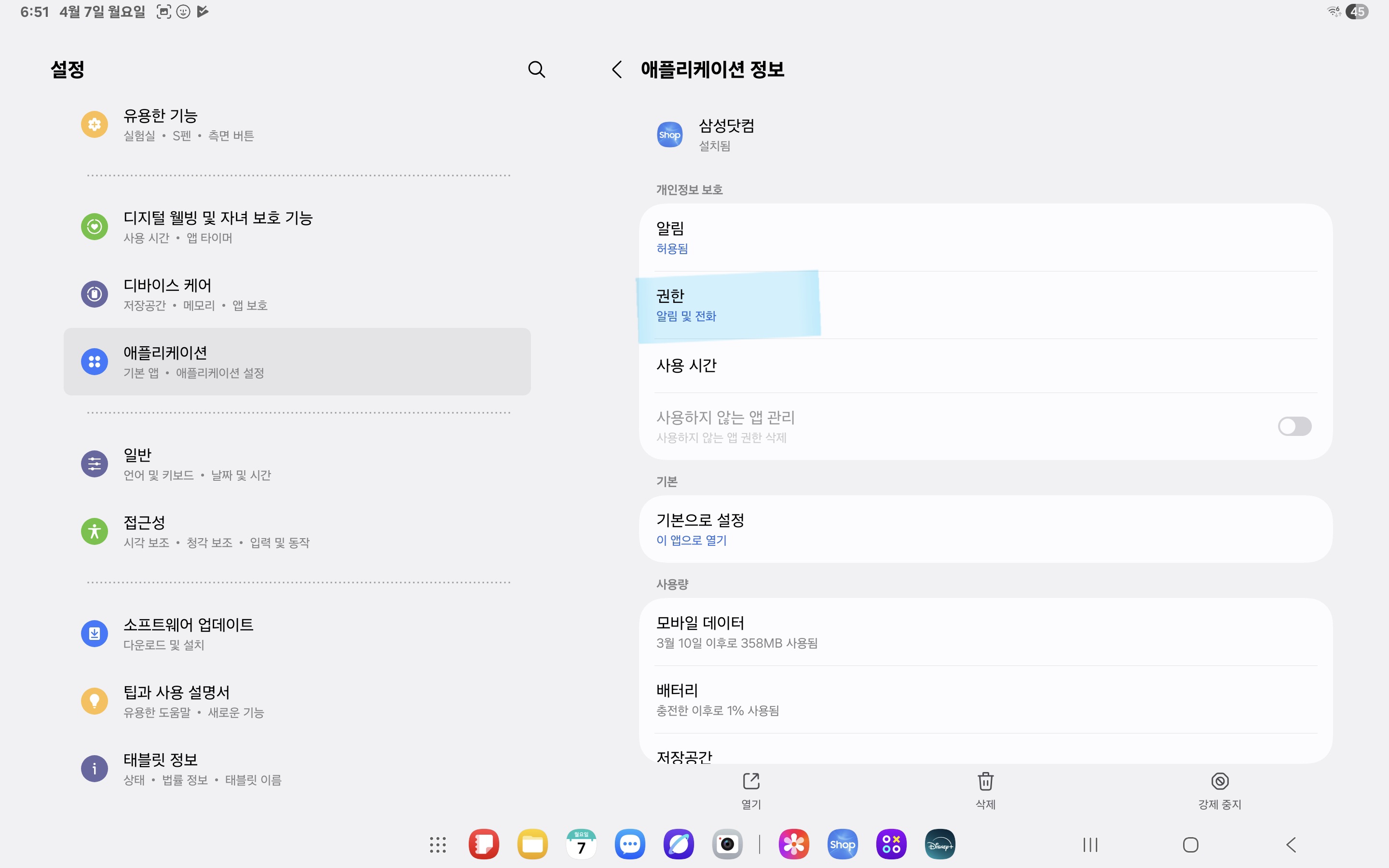Image resolution: width=1389 pixels, height=868 pixels.
Task: Launch Disney+ from the taskbar
Action: click(940, 844)
